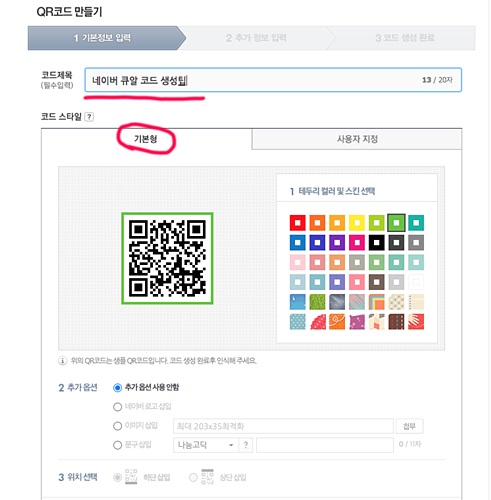The height and width of the screenshot is (500, 491).
Task: Choose the image insert radio option
Action: 117,426
